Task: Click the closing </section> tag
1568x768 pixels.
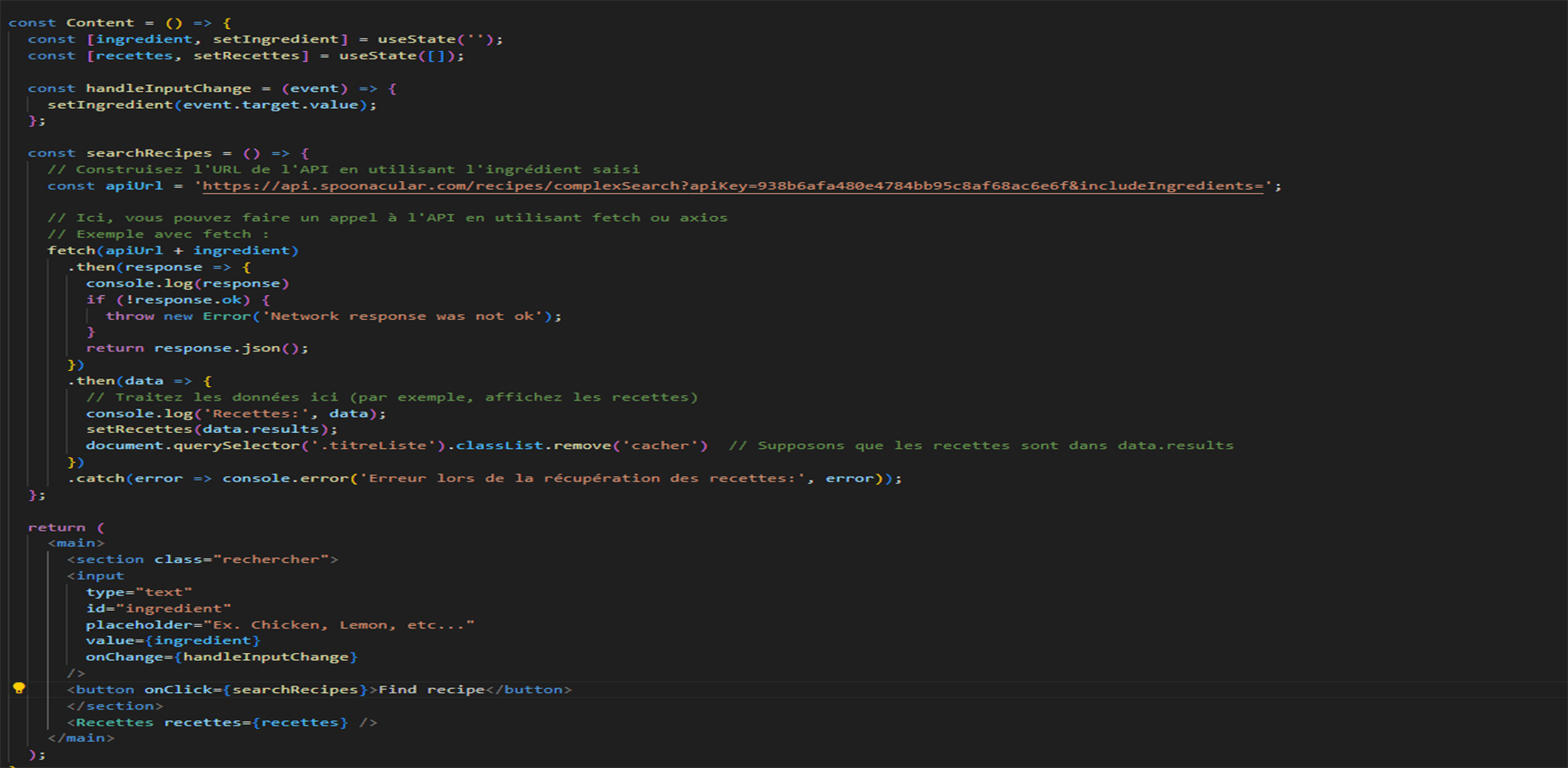Action: 115,706
